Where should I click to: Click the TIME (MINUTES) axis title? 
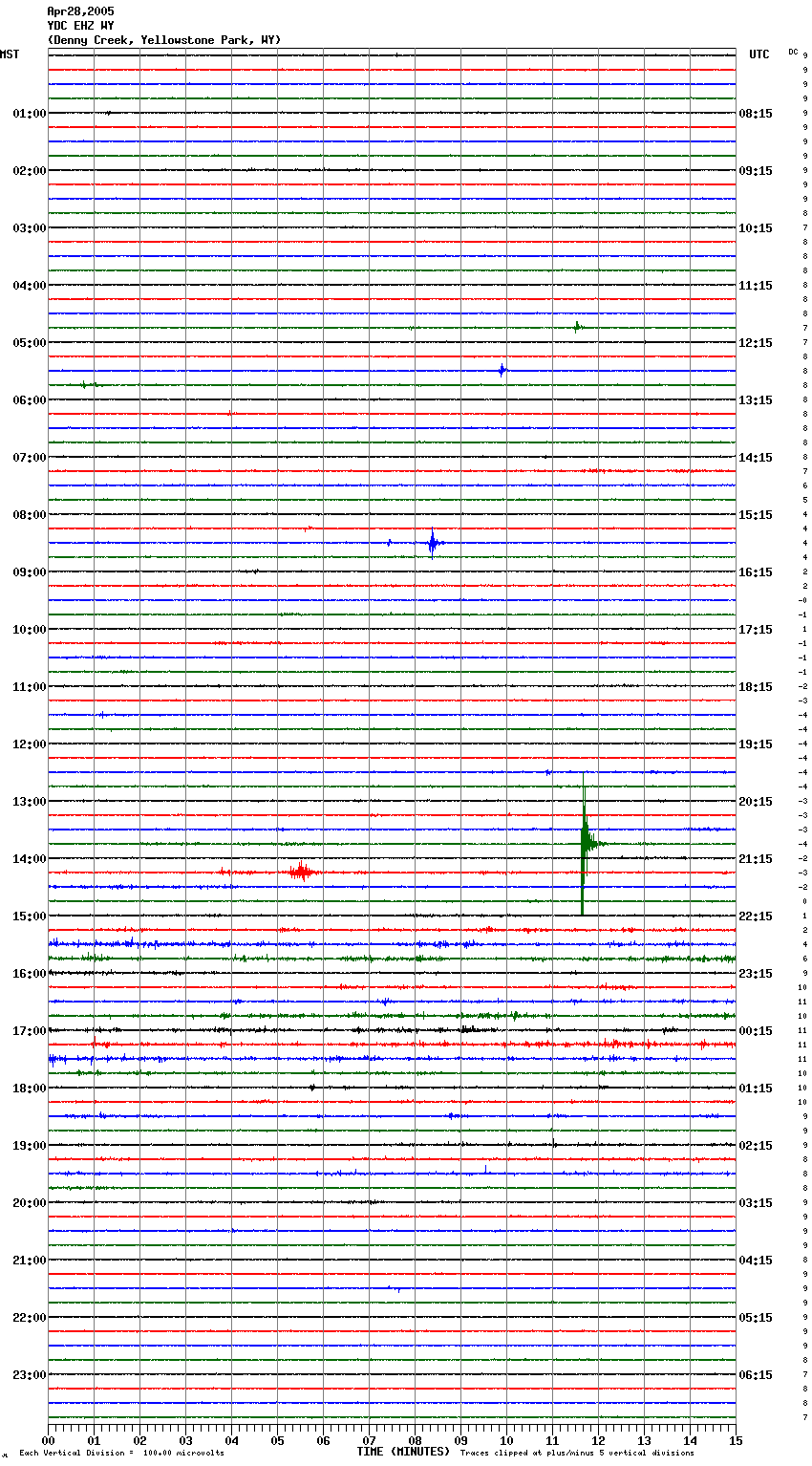403,1452
